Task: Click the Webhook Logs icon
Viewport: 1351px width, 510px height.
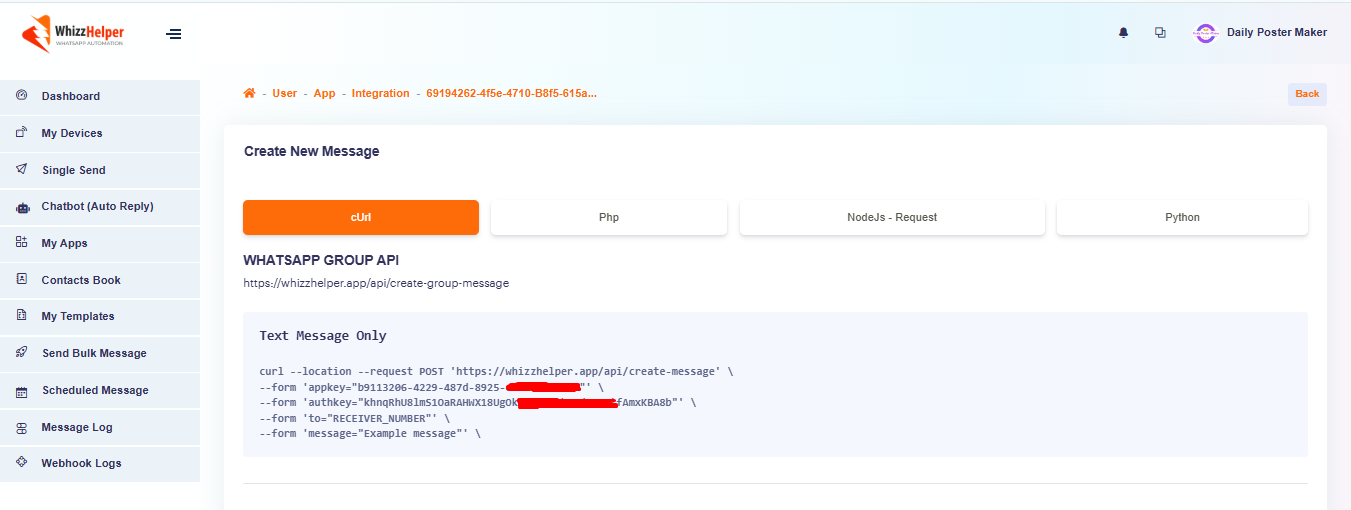Action: click(22, 463)
